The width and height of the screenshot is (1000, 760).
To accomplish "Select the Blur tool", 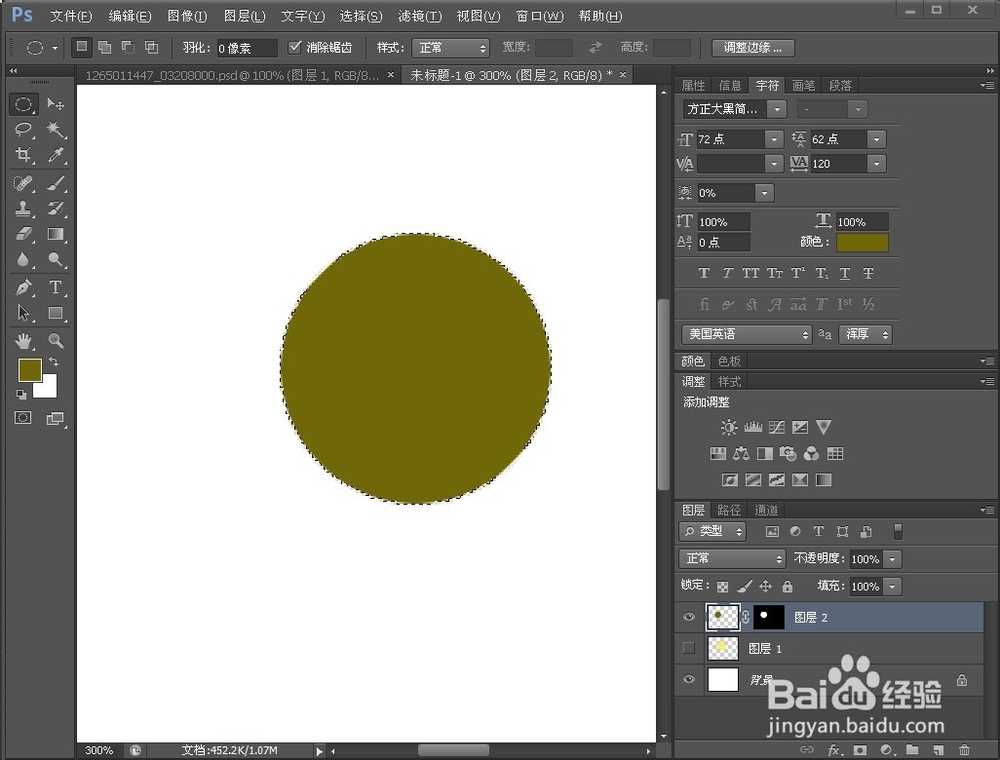I will pos(24,259).
